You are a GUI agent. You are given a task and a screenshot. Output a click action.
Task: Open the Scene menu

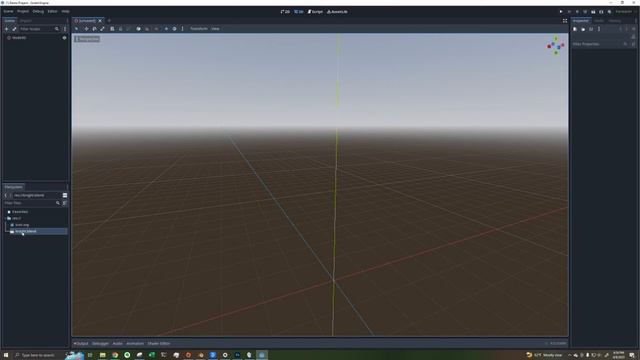pyautogui.click(x=8, y=11)
